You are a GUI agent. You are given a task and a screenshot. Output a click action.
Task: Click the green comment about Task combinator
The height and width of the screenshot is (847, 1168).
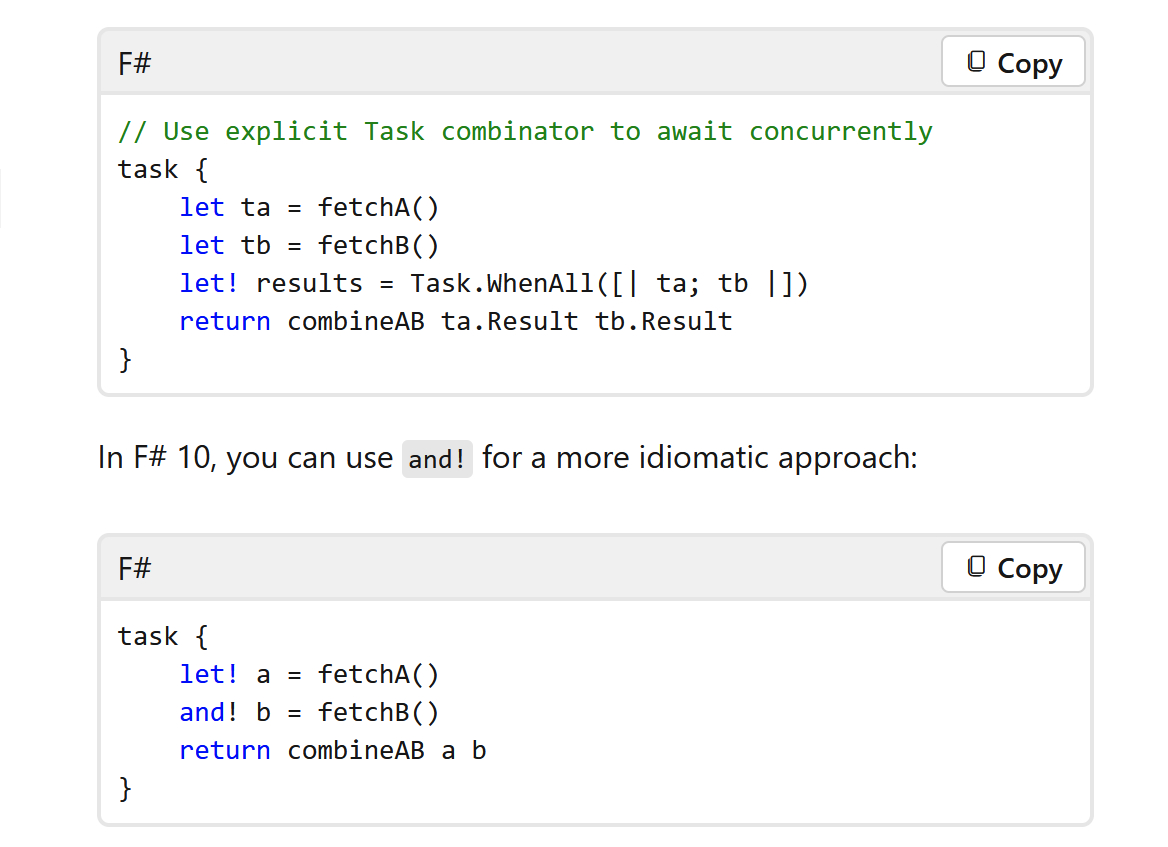(525, 131)
